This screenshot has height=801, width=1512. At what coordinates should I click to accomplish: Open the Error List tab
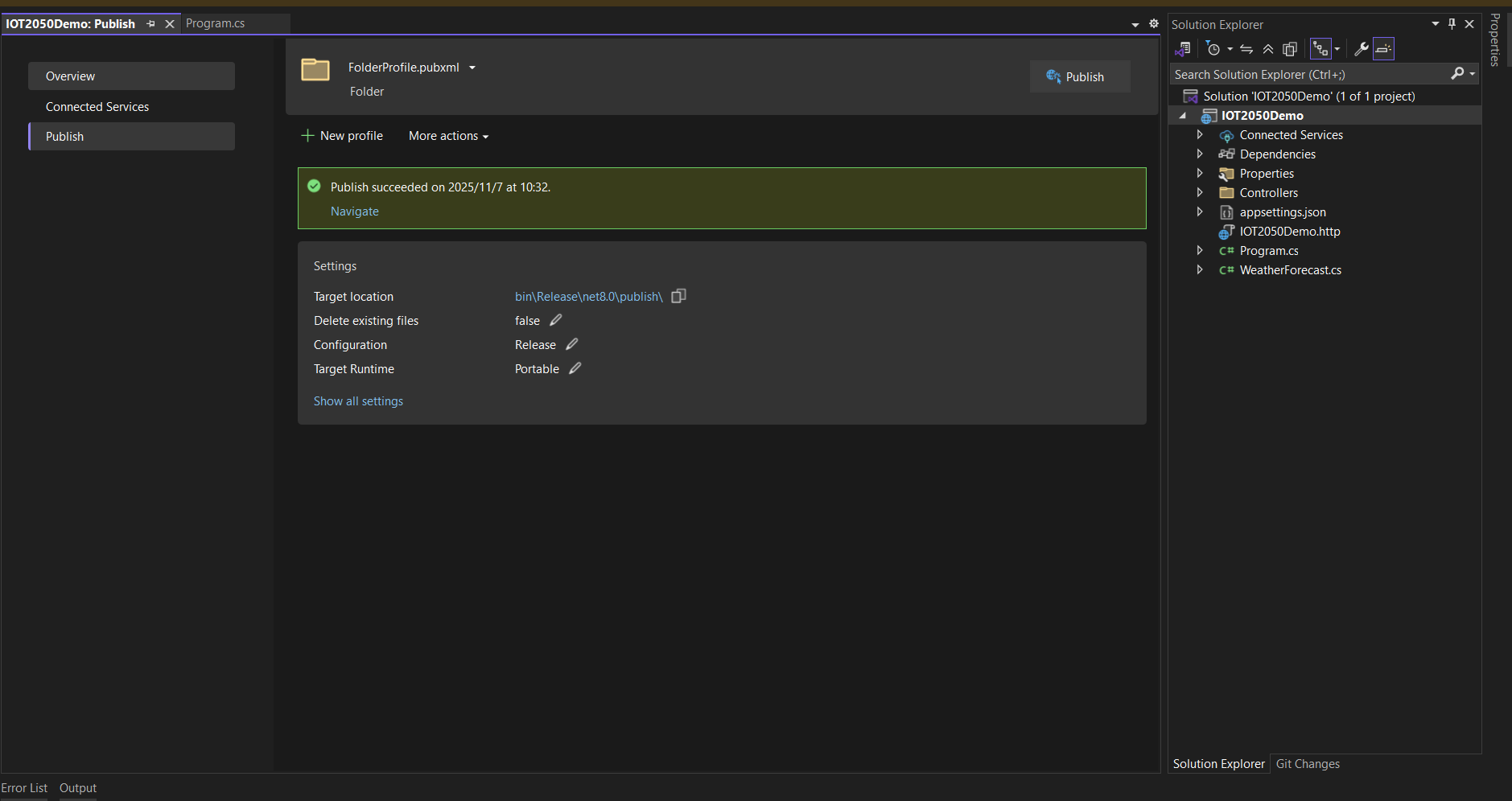tap(24, 788)
